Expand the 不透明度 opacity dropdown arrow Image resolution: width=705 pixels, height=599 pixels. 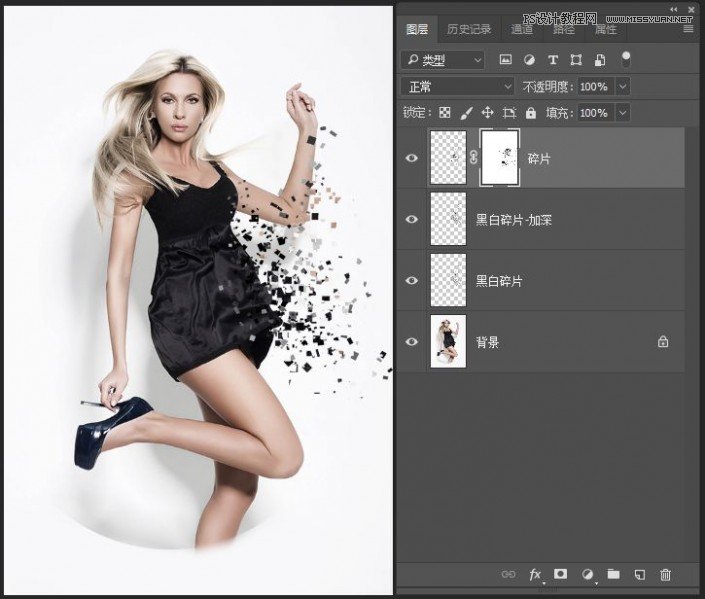[624, 87]
